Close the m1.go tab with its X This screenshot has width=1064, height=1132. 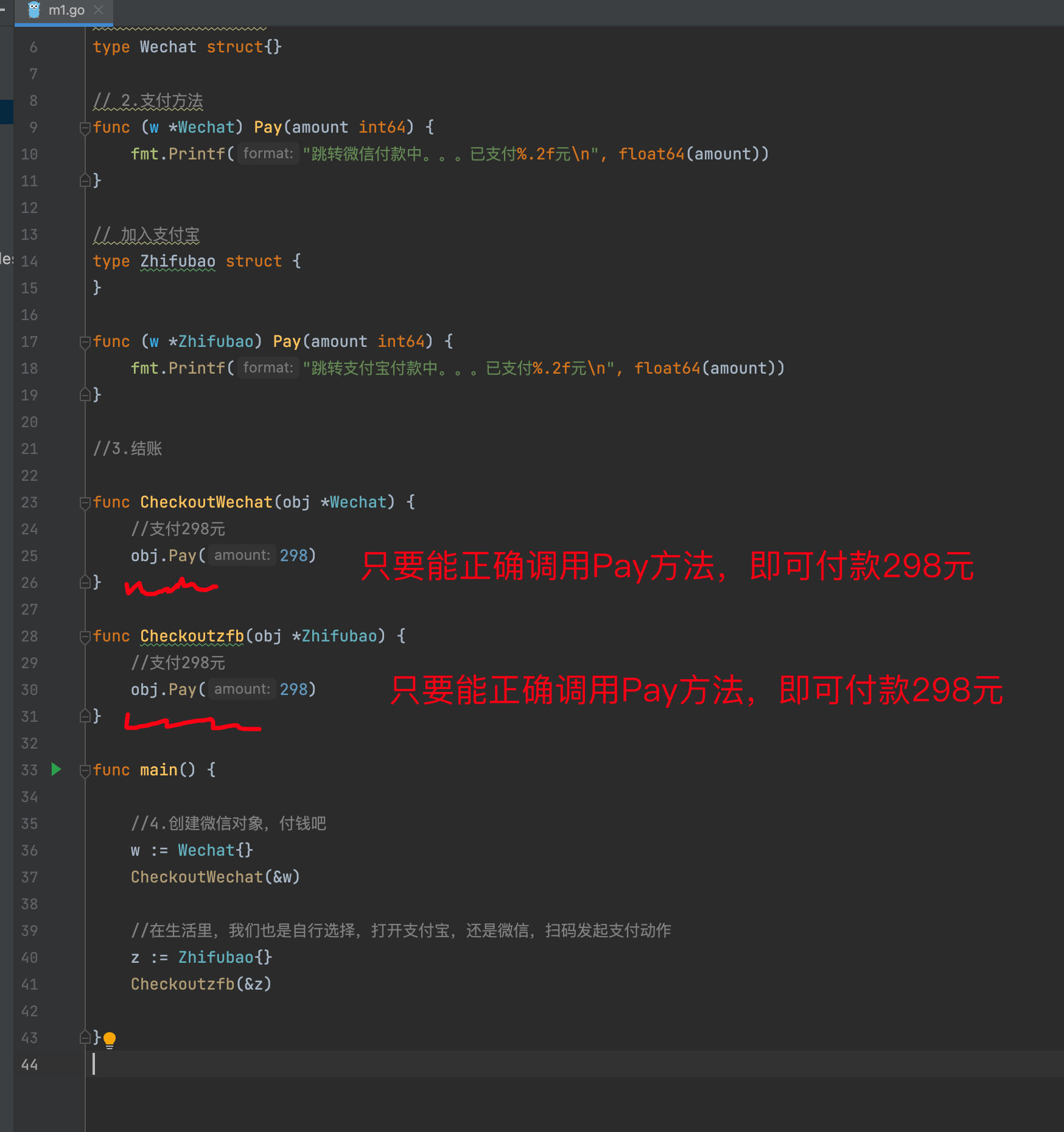(99, 10)
